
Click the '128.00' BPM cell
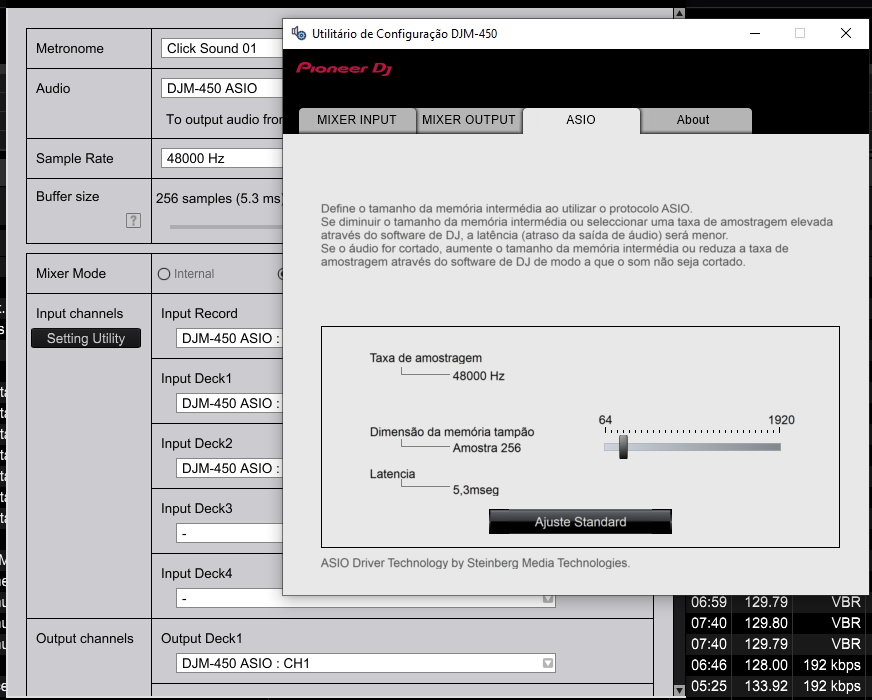766,665
